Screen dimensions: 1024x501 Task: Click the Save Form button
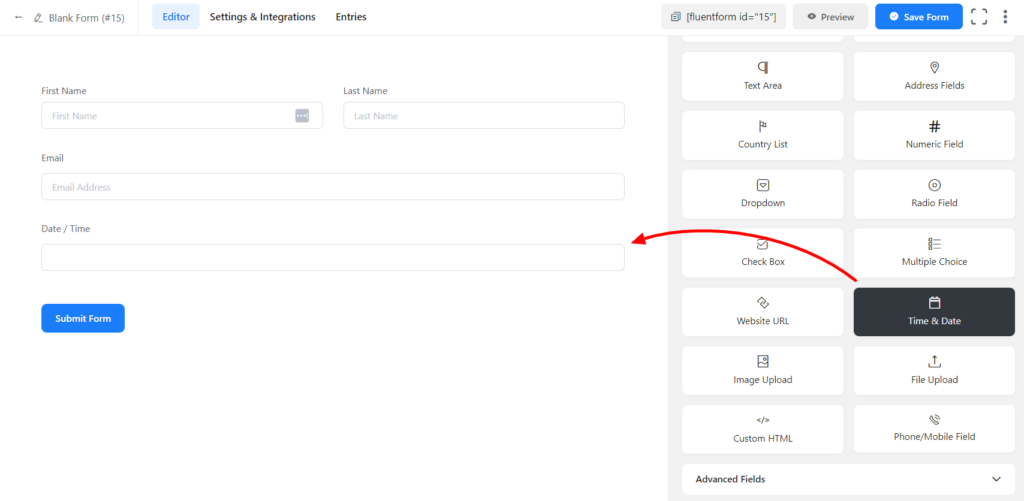918,17
